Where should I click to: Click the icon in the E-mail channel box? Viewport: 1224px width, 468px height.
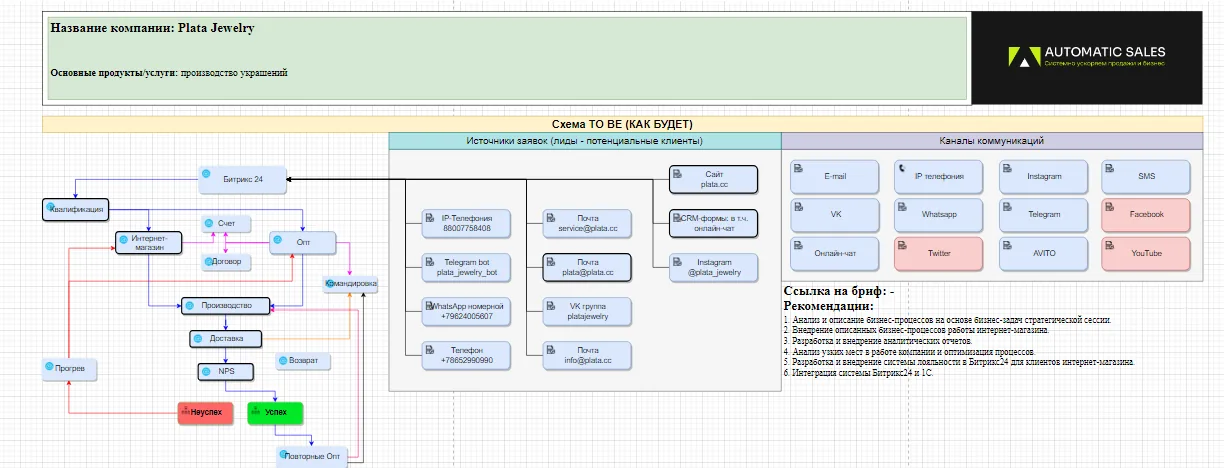point(797,168)
